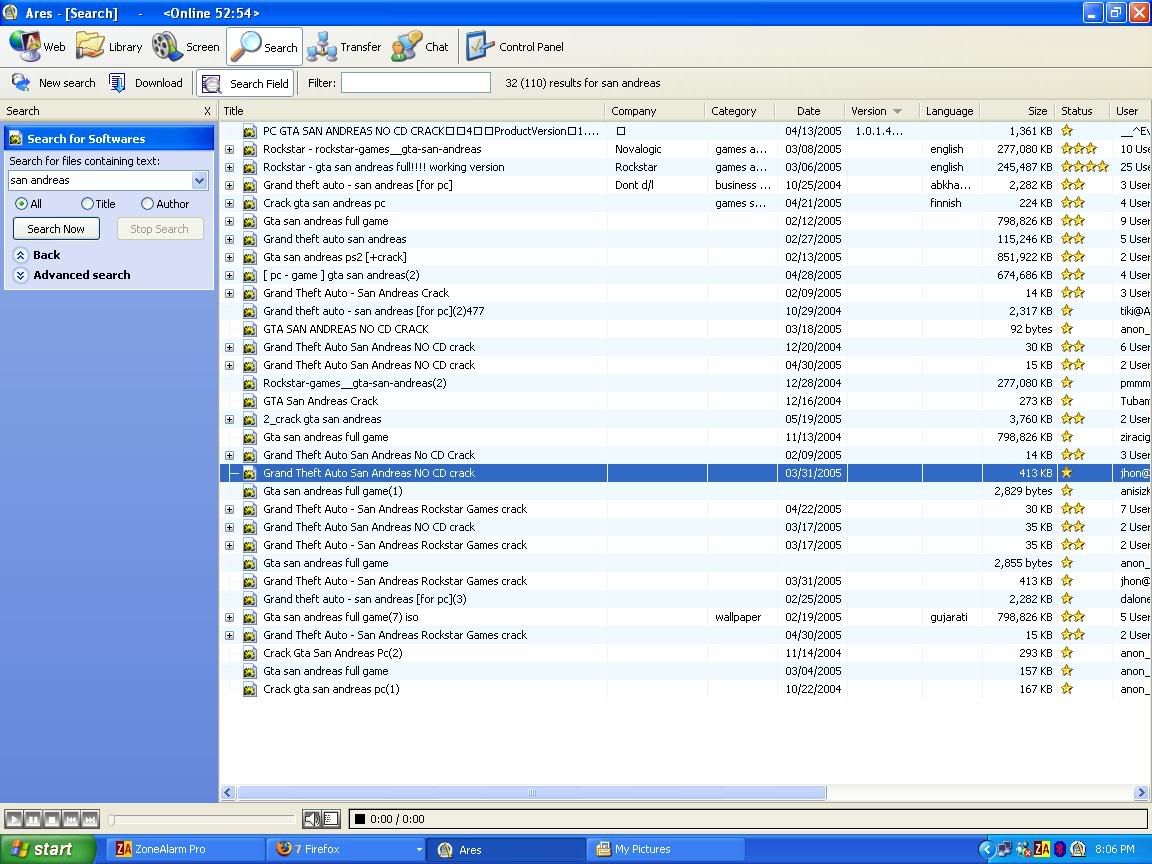Expand Gta san andreas ps2 [+crack] row
The width and height of the screenshot is (1152, 864).
229,257
